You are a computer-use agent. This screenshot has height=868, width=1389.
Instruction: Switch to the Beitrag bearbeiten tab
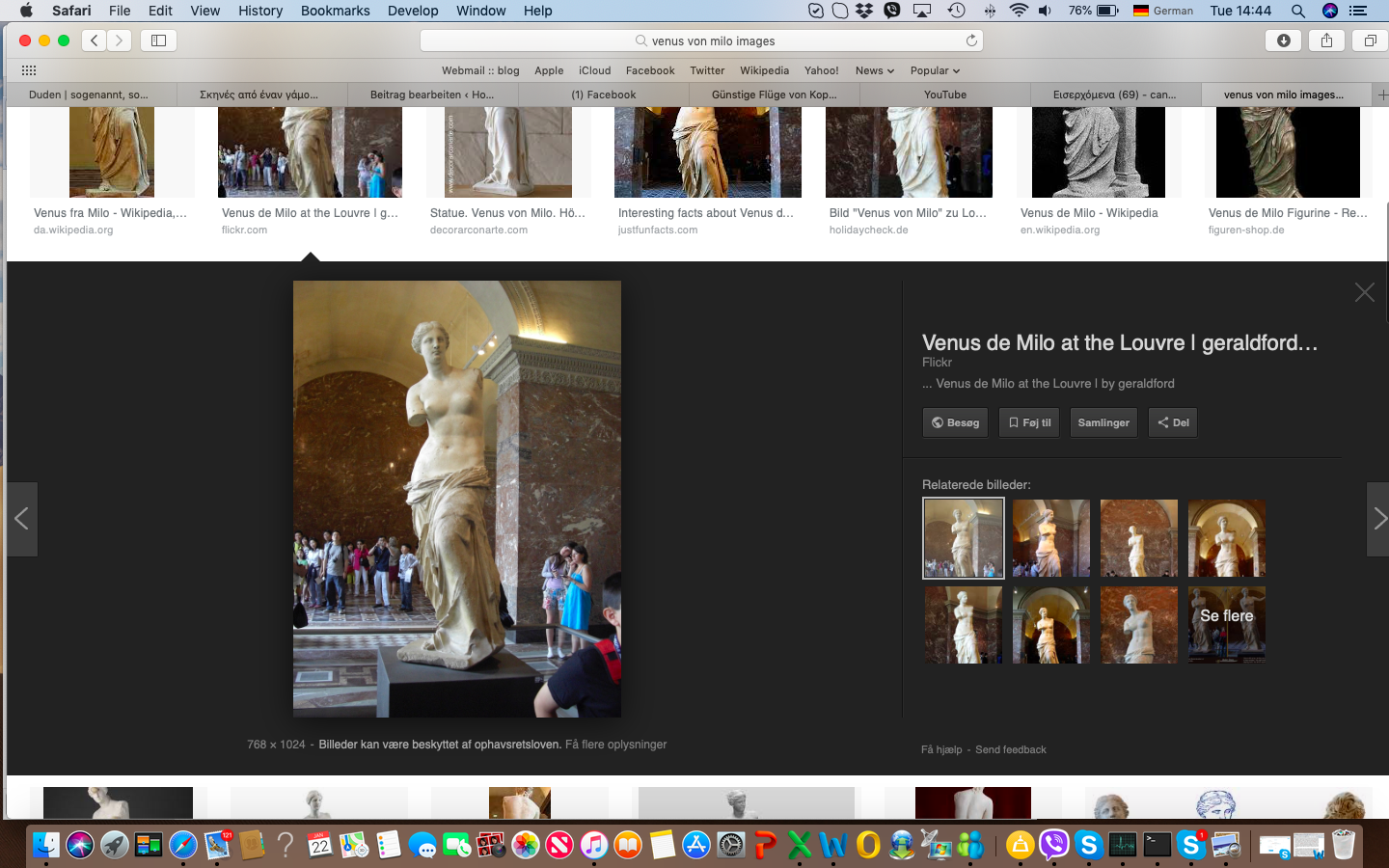[432, 95]
